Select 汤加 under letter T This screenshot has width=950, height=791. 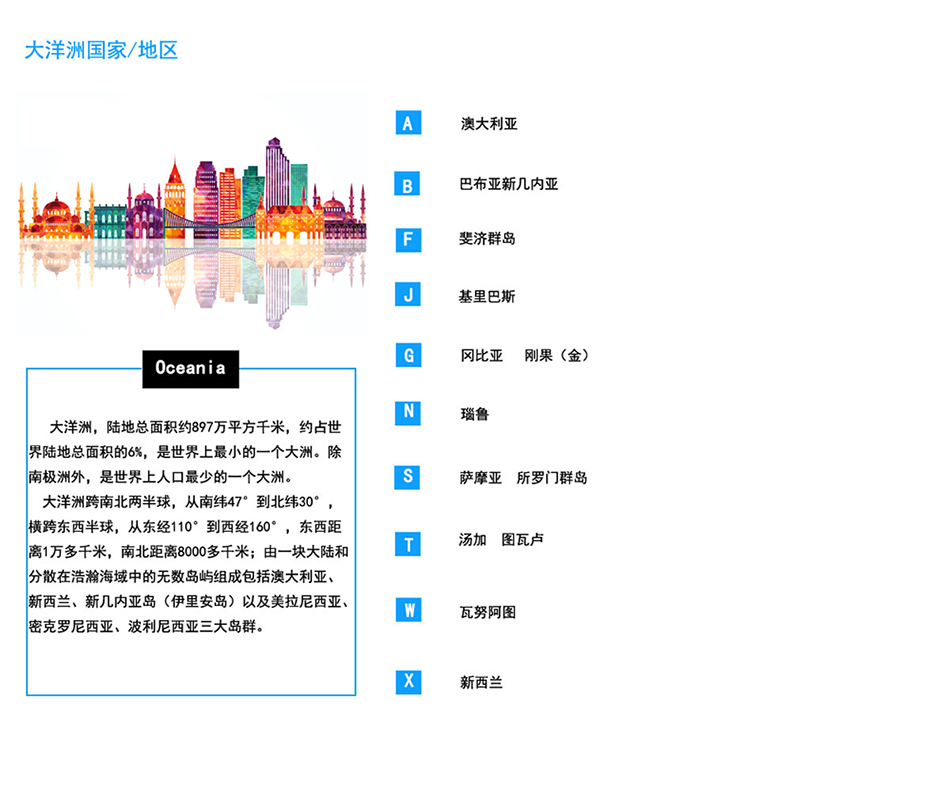[x=473, y=540]
